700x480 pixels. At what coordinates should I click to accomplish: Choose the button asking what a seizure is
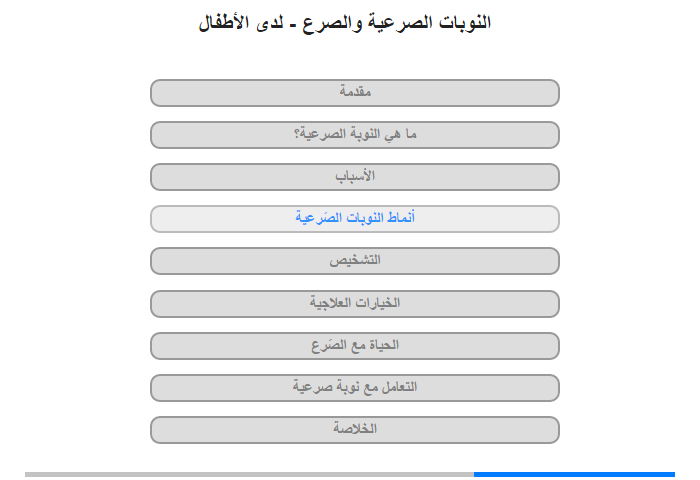(354, 135)
